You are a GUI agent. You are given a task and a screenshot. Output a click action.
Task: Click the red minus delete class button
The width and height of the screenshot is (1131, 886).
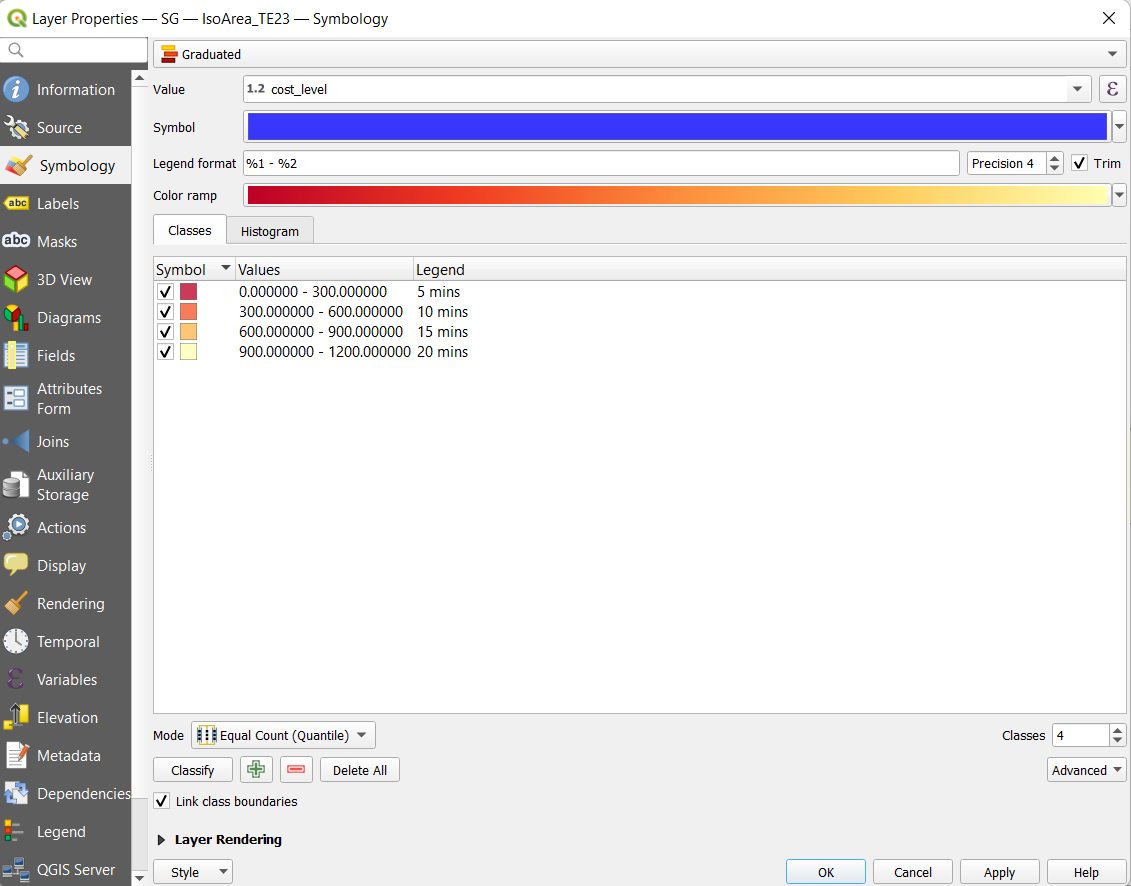point(296,770)
